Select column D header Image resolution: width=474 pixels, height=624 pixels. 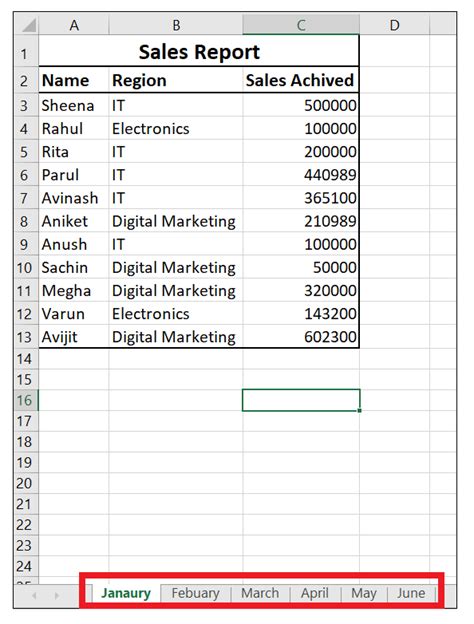pos(394,25)
